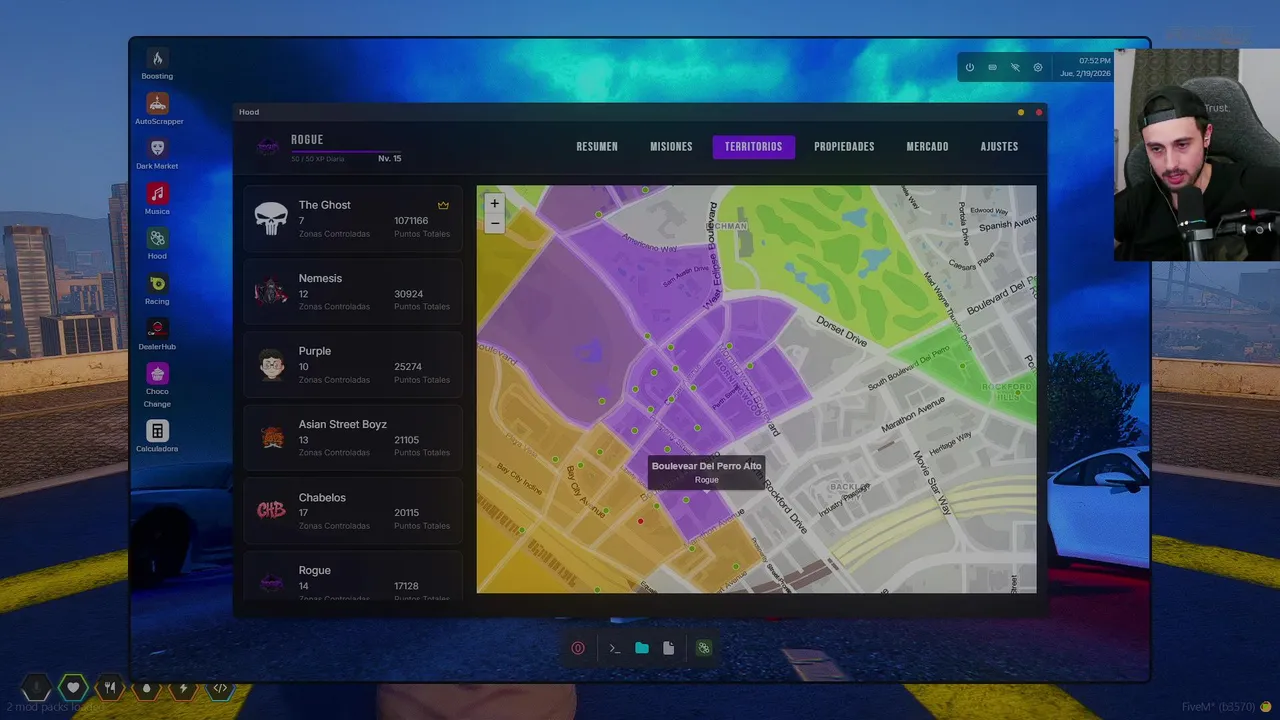Select The Ghost name in ranking
This screenshot has height=720, width=1280.
[x=324, y=205]
